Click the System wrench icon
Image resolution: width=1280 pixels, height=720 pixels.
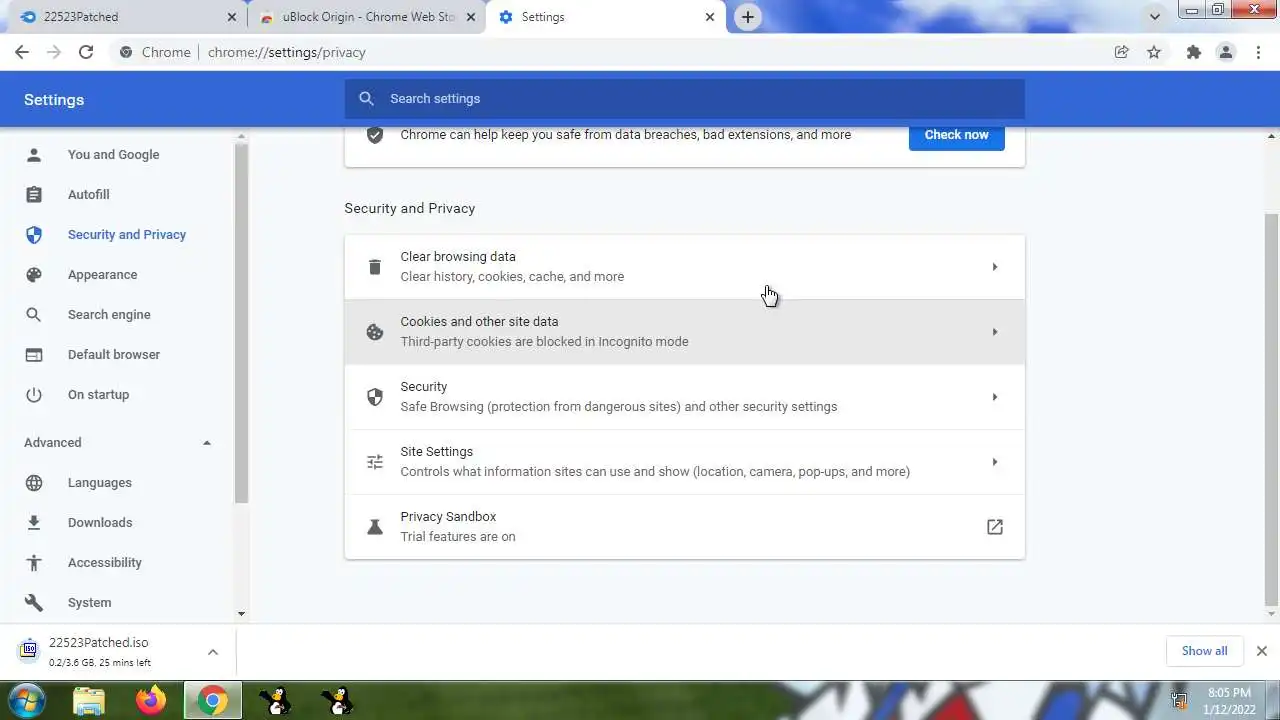tap(34, 603)
